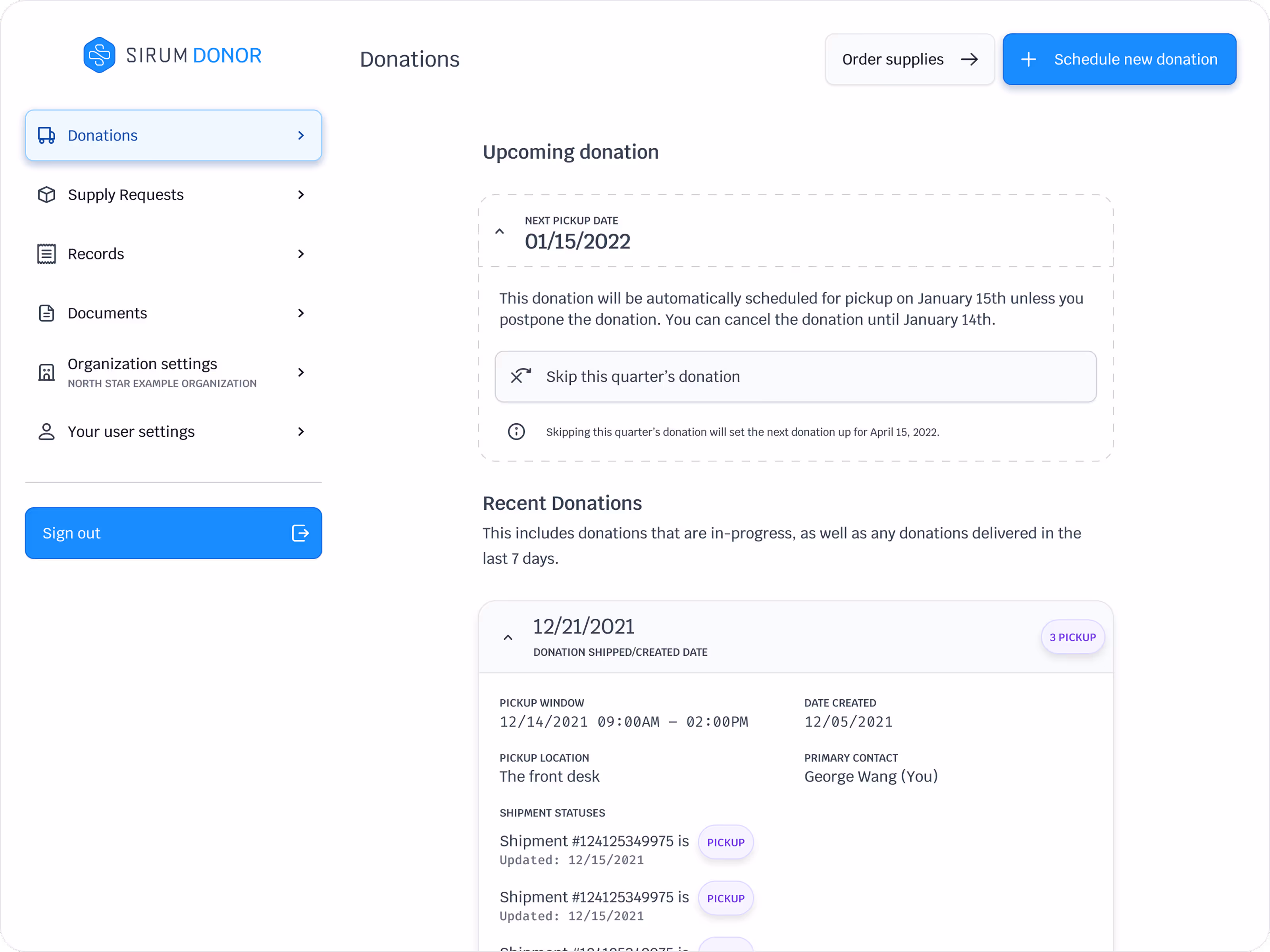Click the Order supplies button

coord(910,59)
